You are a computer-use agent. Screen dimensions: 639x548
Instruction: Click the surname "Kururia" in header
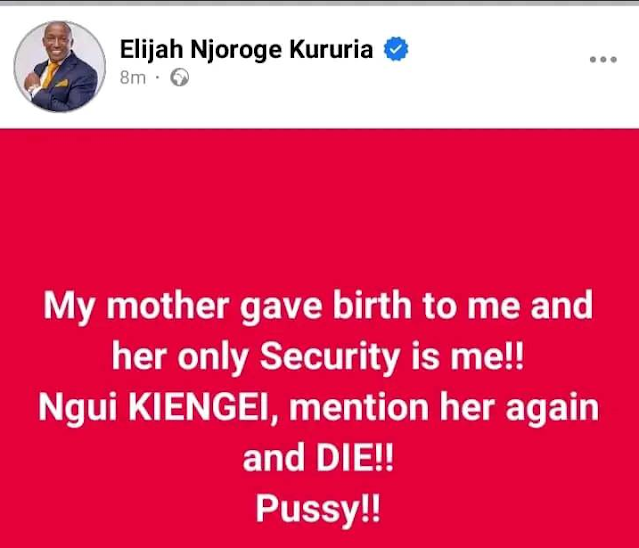click(x=331, y=49)
